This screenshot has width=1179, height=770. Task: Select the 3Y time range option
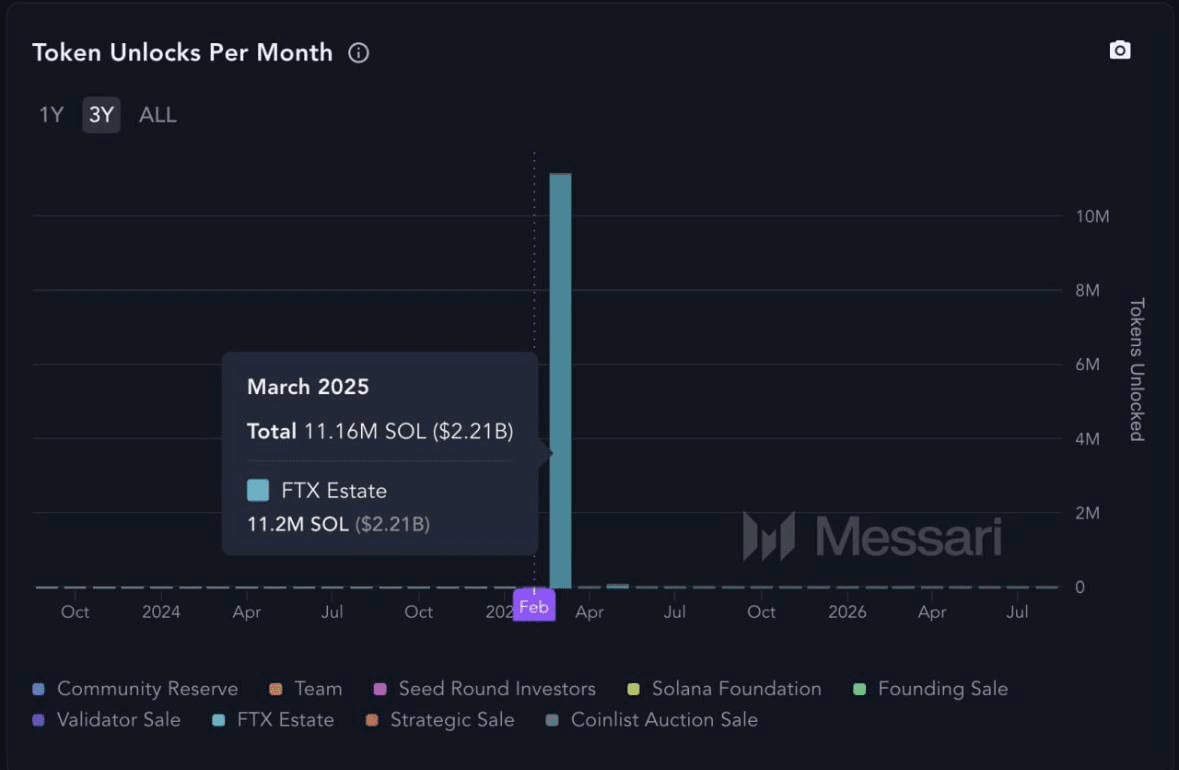pos(100,114)
